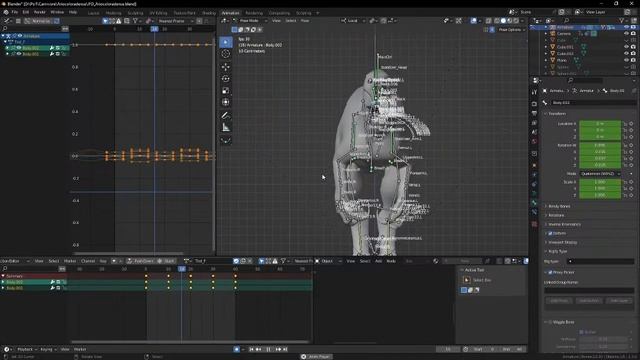The height and width of the screenshot is (360, 640).
Task: Open the Output properties tab icon
Action: (x=534, y=113)
